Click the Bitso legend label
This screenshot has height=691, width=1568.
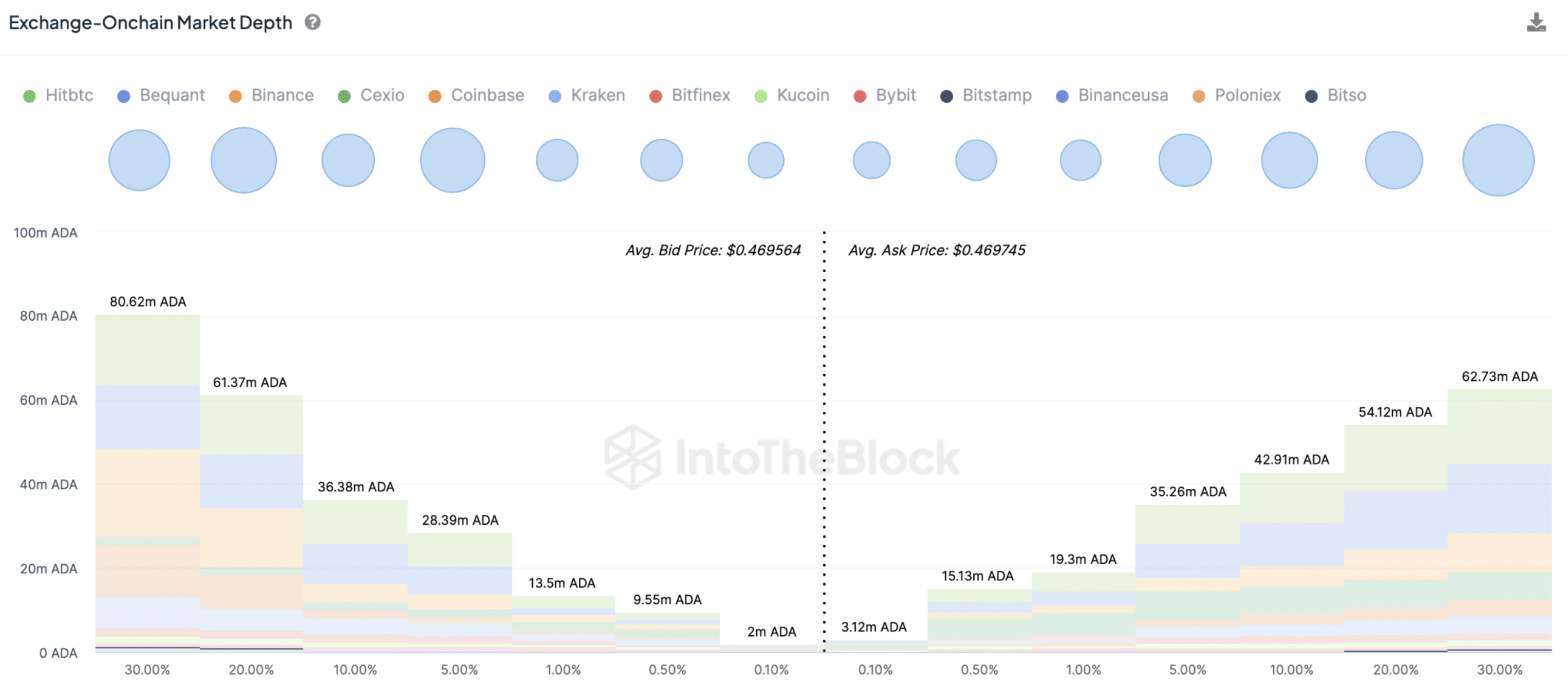(x=1347, y=95)
